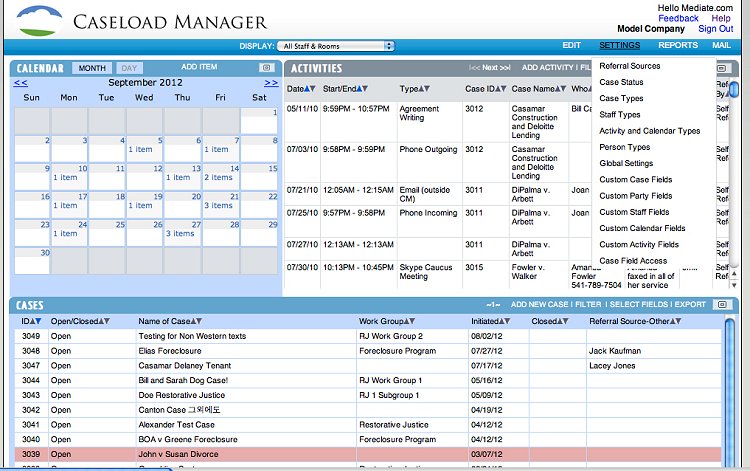Select case 'Elias Foreclosure'

click(x=169, y=351)
